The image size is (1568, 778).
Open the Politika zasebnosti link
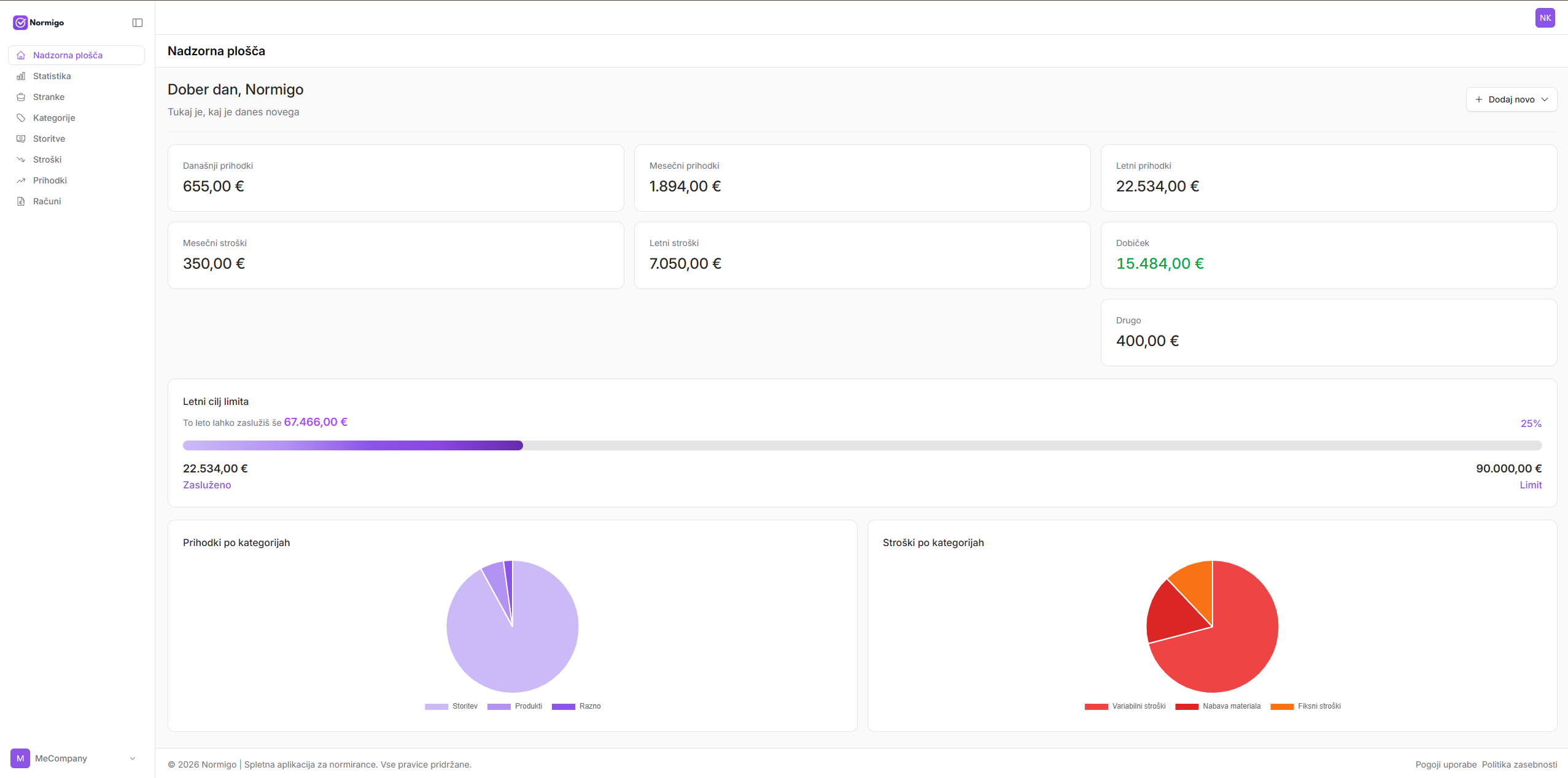click(1519, 765)
